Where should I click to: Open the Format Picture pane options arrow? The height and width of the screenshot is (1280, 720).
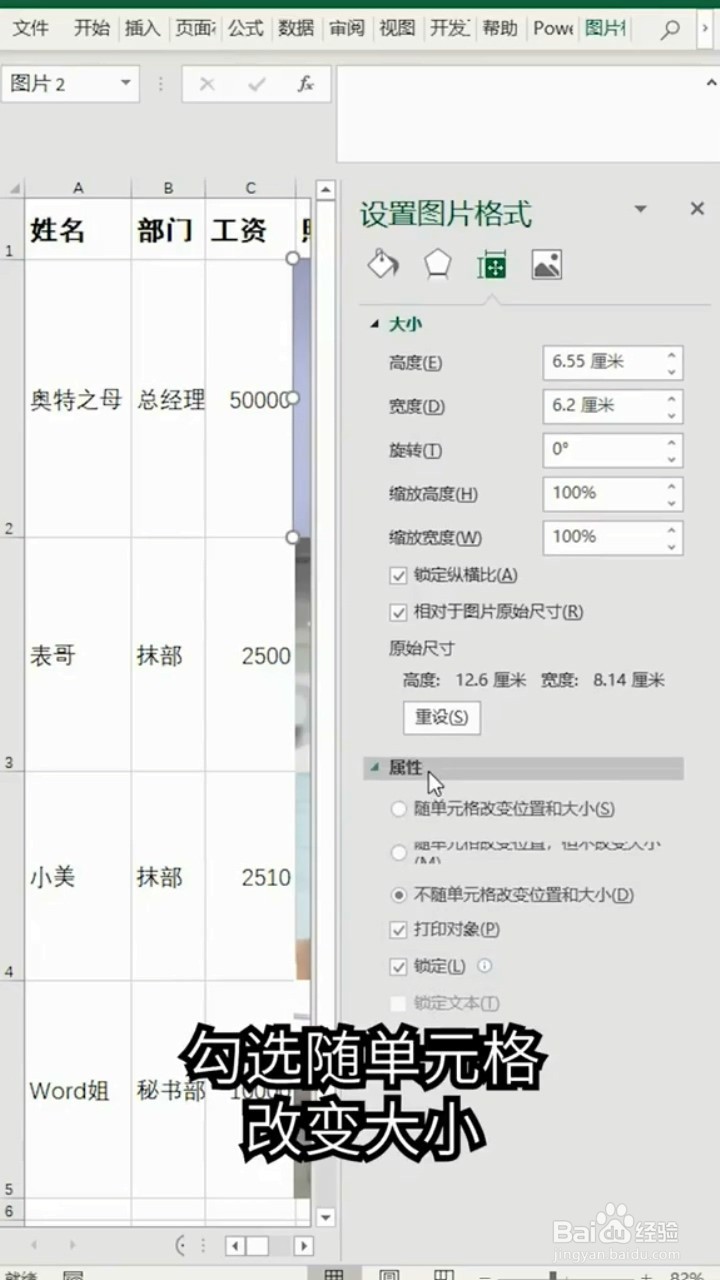coord(640,209)
